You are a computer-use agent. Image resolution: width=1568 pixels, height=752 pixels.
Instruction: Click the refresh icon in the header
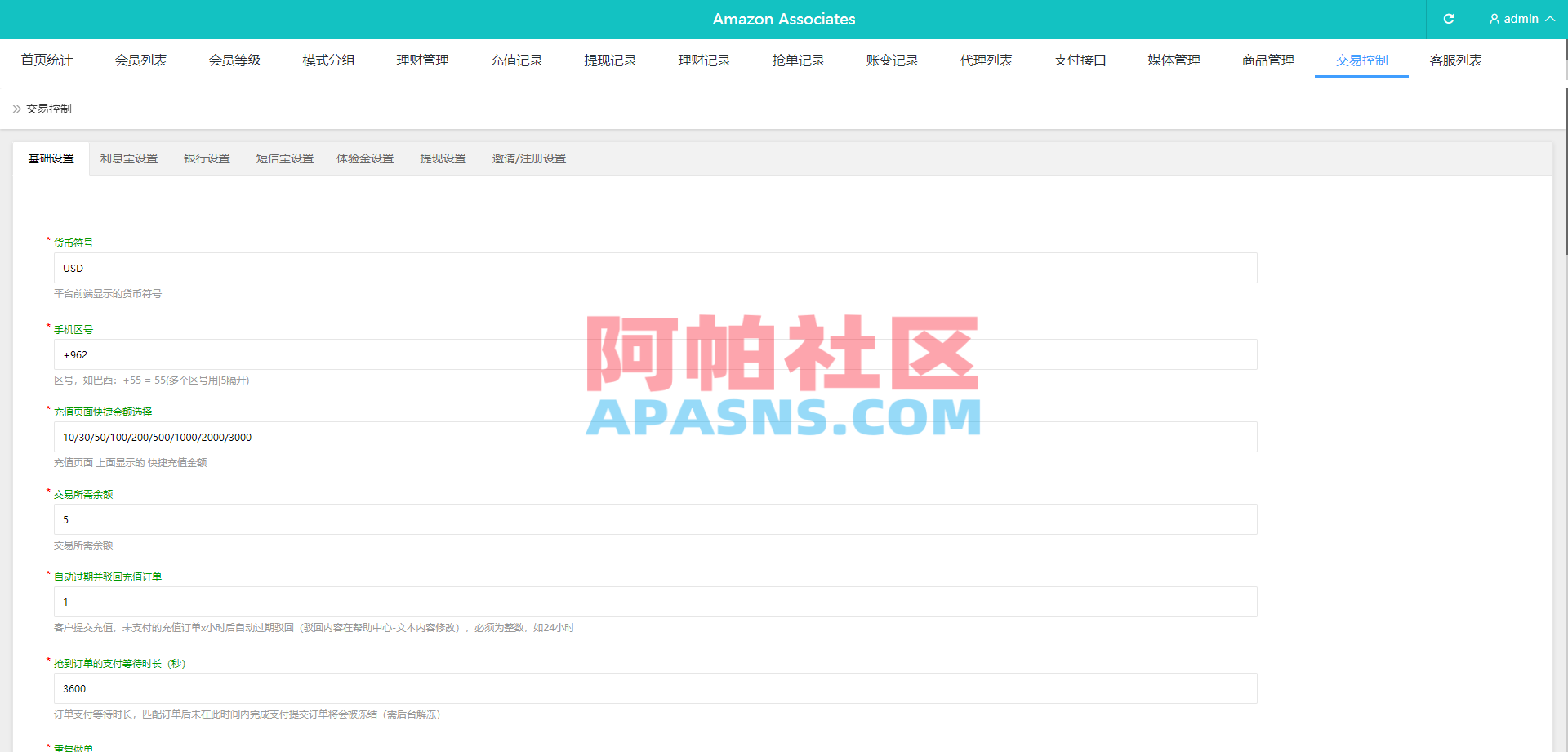pos(1449,19)
